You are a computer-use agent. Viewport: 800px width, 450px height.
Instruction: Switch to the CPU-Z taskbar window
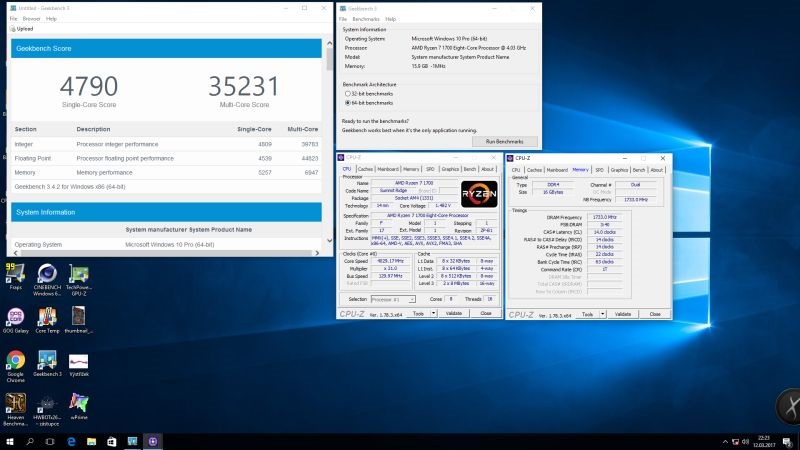tap(153, 441)
